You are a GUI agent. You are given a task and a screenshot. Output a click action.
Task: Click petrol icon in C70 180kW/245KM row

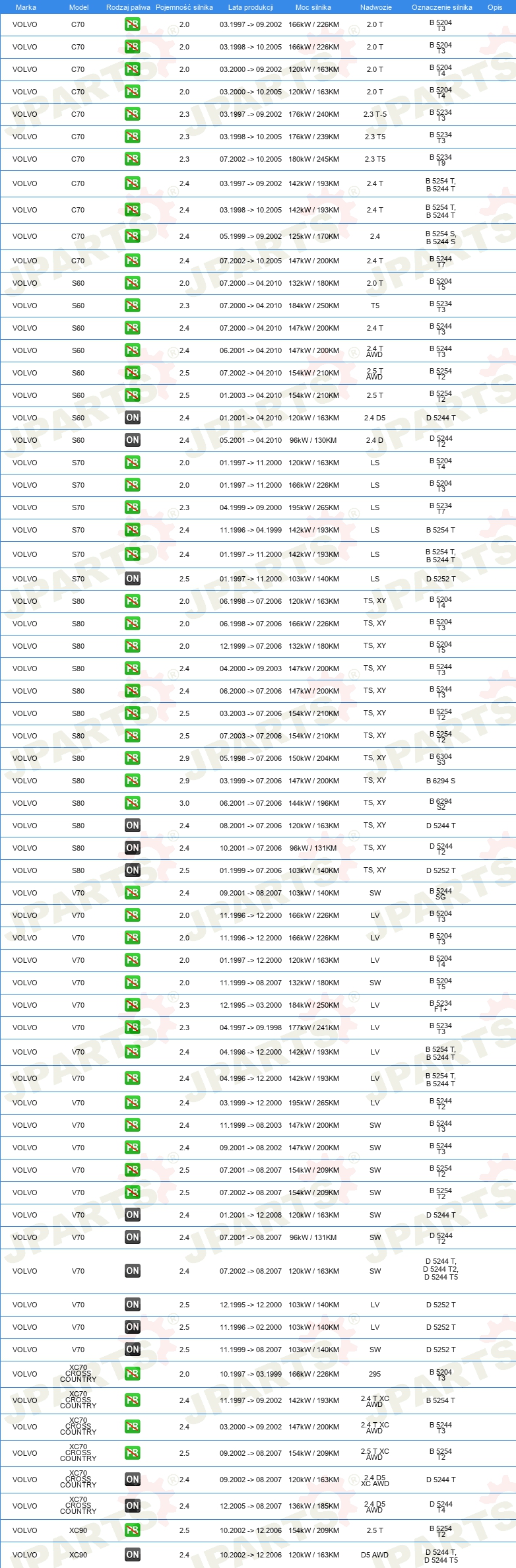pos(132,159)
